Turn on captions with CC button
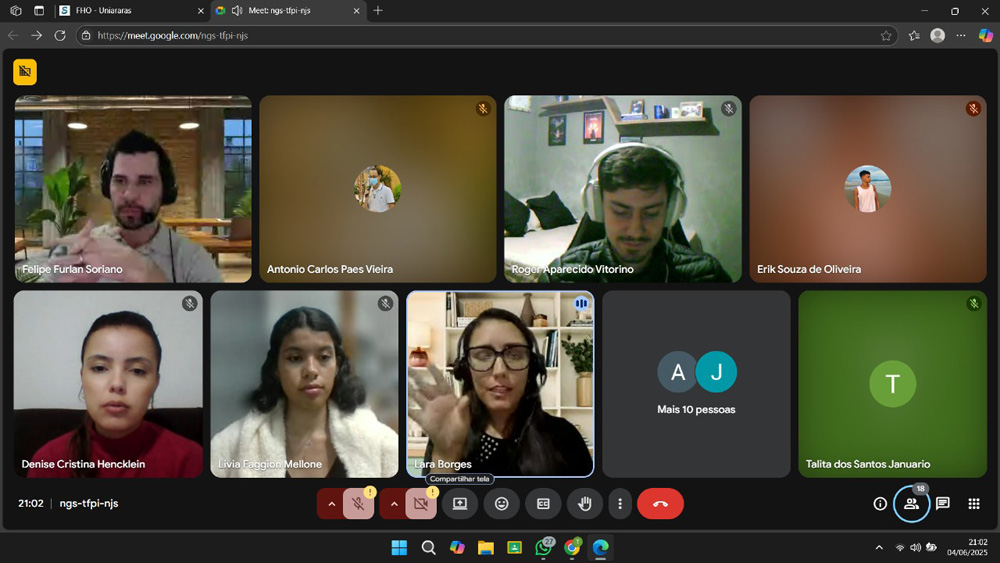The height and width of the screenshot is (563, 1000). tap(543, 504)
